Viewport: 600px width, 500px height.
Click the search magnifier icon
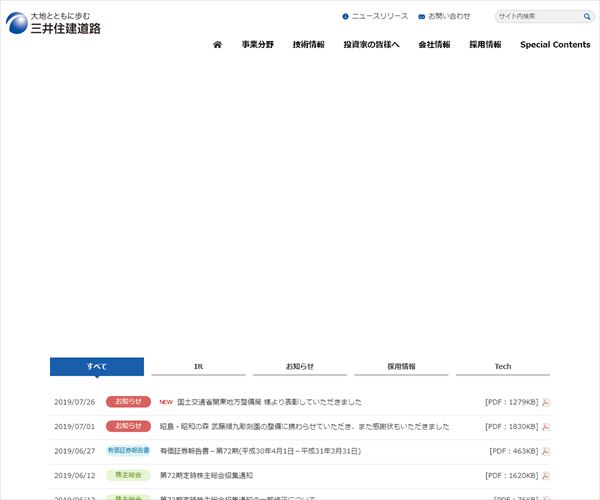(x=587, y=17)
